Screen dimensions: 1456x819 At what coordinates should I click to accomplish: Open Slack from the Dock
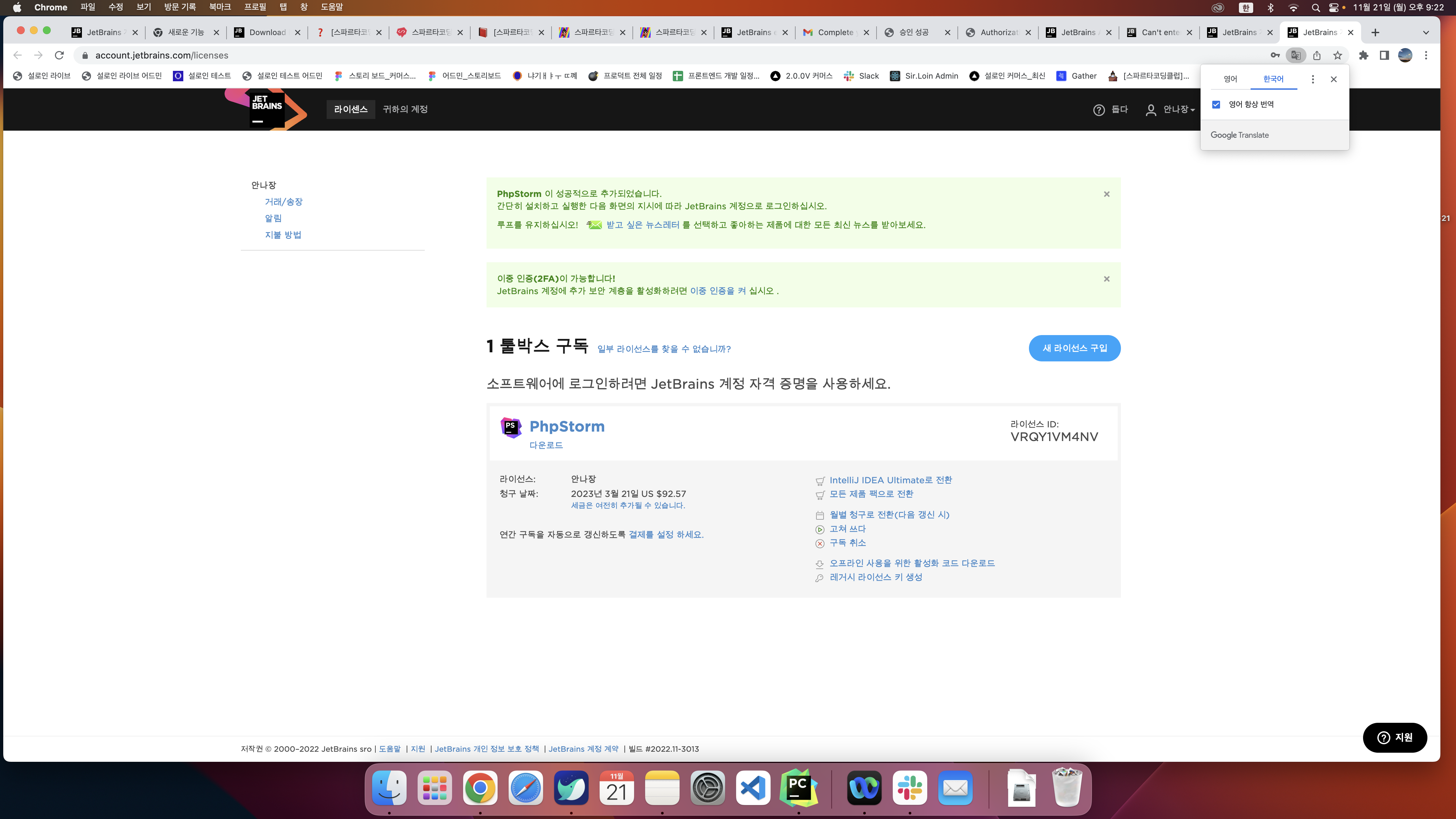click(909, 788)
